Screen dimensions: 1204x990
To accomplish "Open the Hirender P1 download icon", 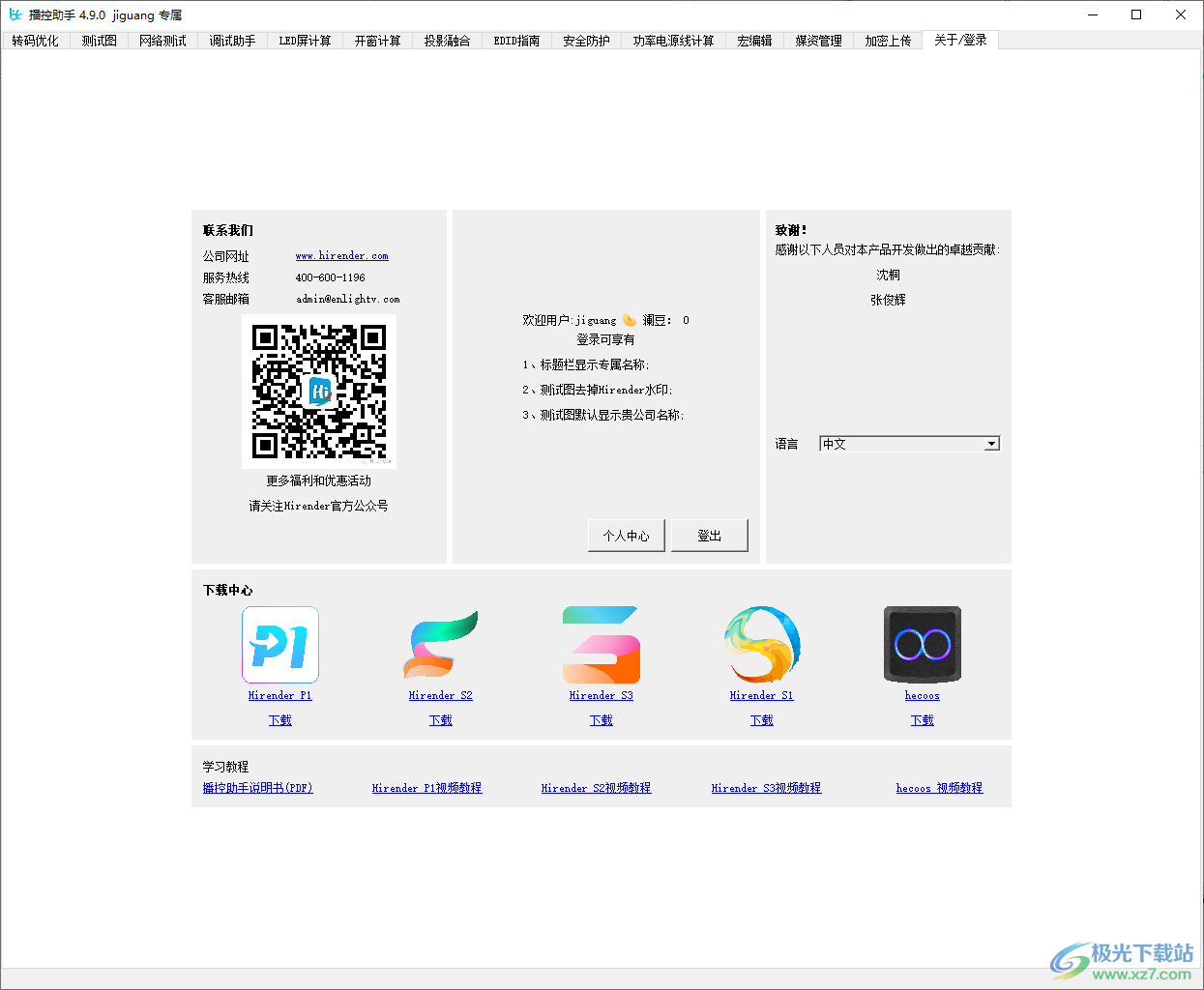I will [279, 645].
